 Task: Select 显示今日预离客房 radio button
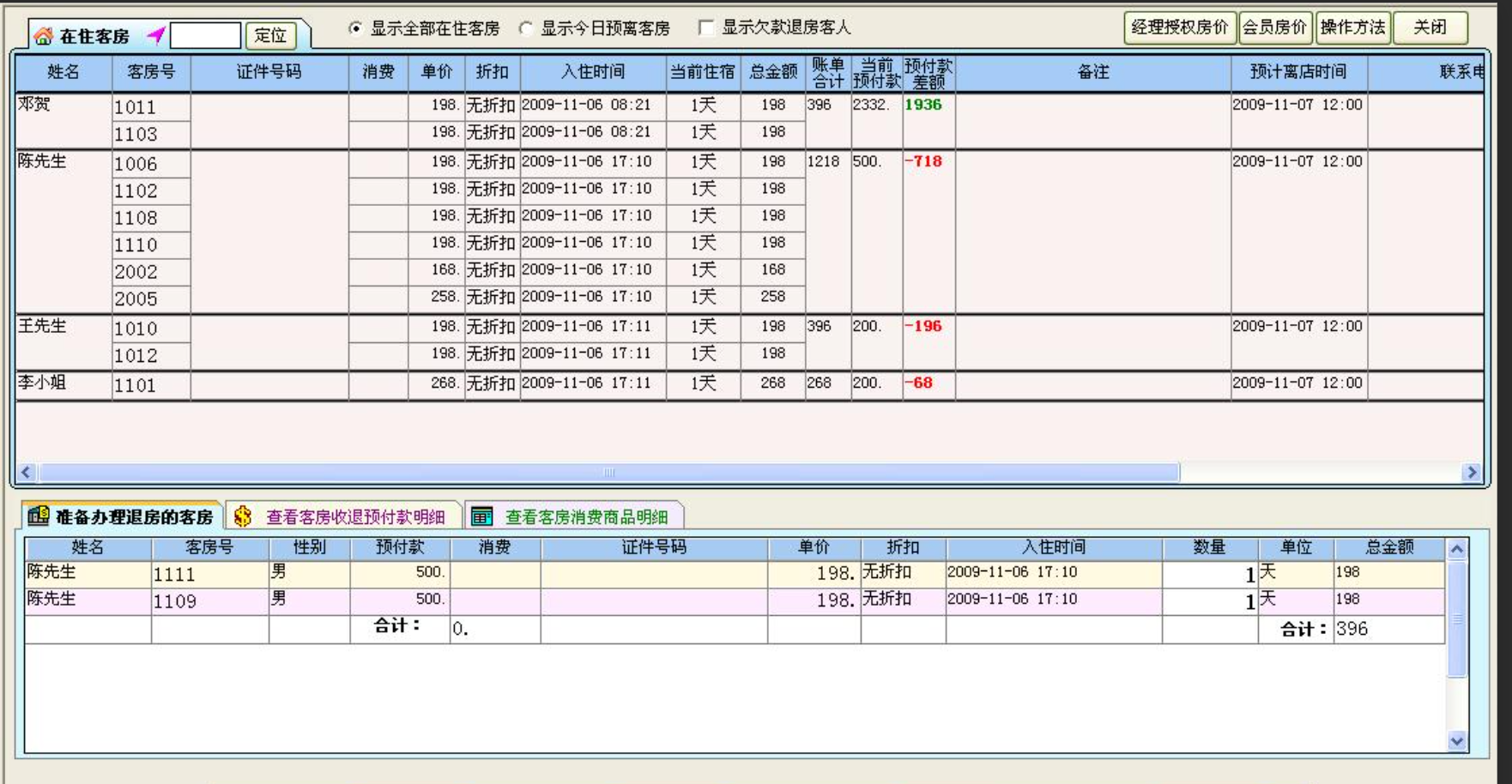[x=525, y=28]
